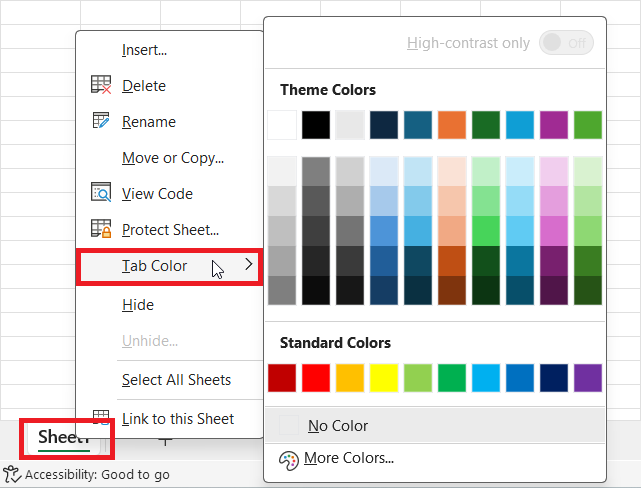The width and height of the screenshot is (641, 488).
Task: Open More Colors... dialog
Action: (349, 459)
